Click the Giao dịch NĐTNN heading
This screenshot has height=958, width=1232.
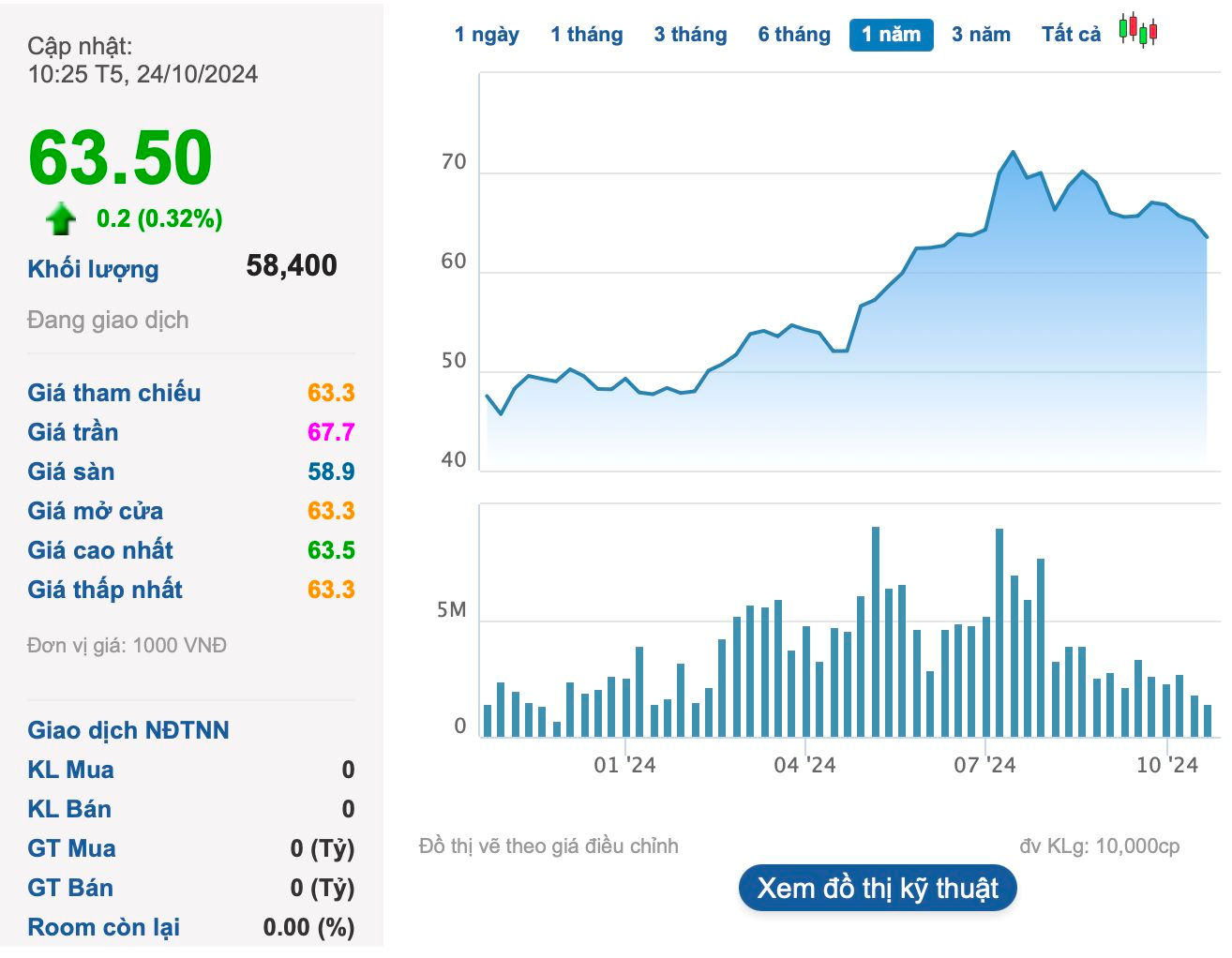pos(128,730)
